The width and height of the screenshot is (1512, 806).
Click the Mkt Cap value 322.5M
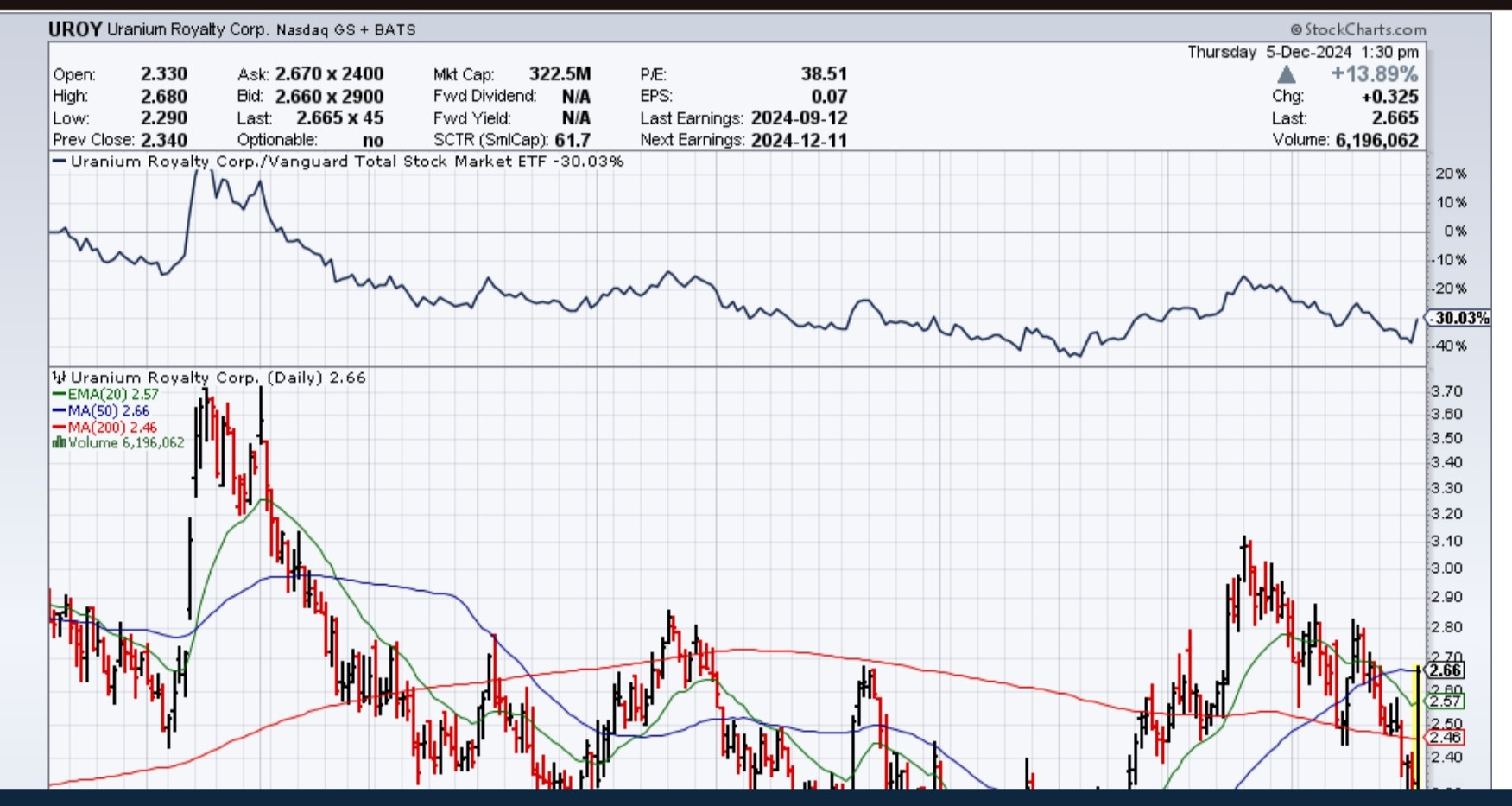coord(560,74)
